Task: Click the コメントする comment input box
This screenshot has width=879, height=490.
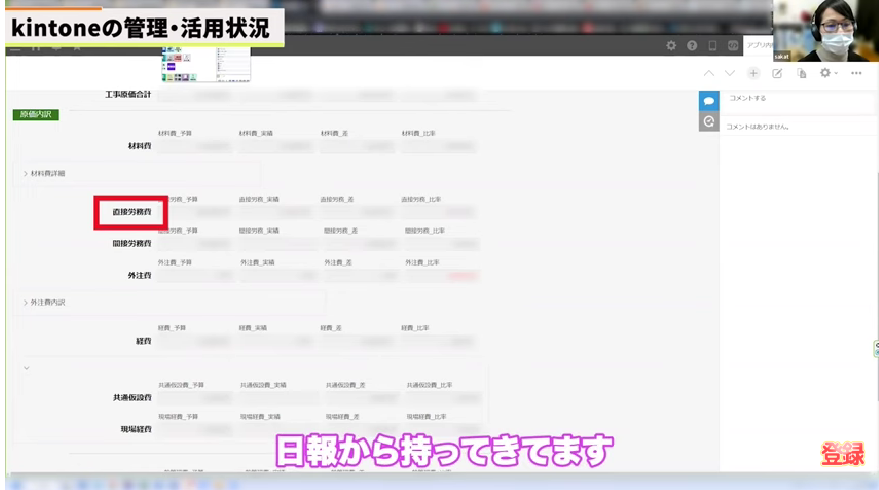Action: [799, 99]
